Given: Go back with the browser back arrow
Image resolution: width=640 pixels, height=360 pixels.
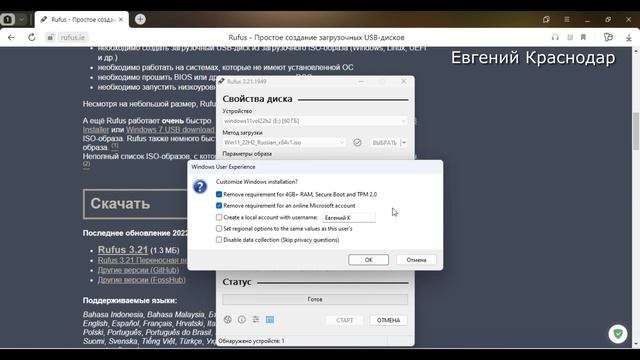Looking at the screenshot, I should 11,37.
